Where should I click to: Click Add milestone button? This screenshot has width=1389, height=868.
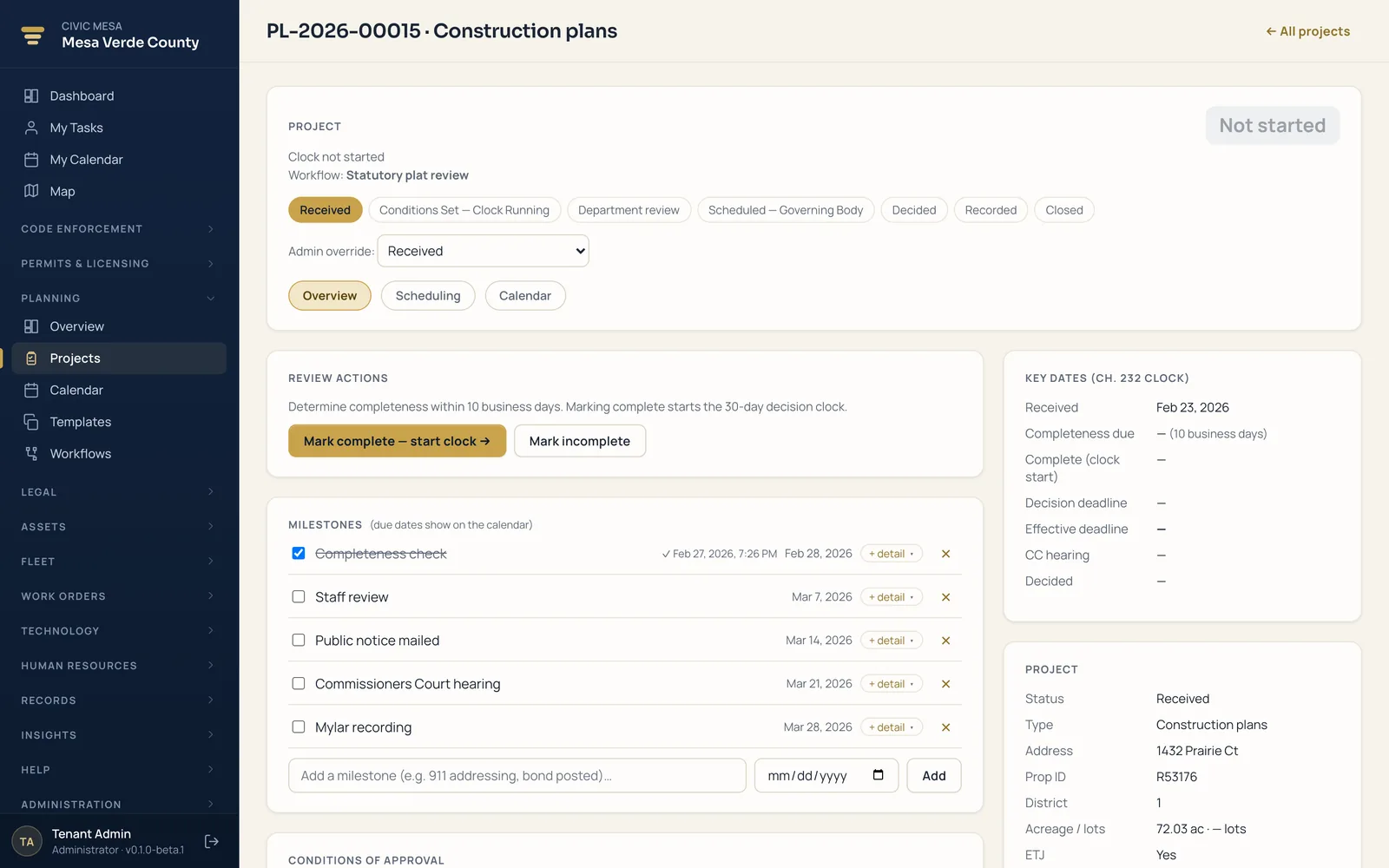[934, 776]
